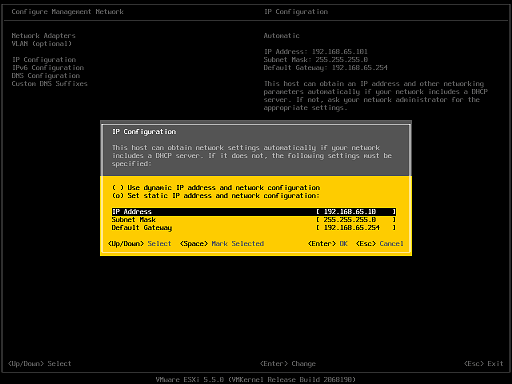512x384 pixels.
Task: Click the Default Gateway input field
Action: click(x=356, y=228)
